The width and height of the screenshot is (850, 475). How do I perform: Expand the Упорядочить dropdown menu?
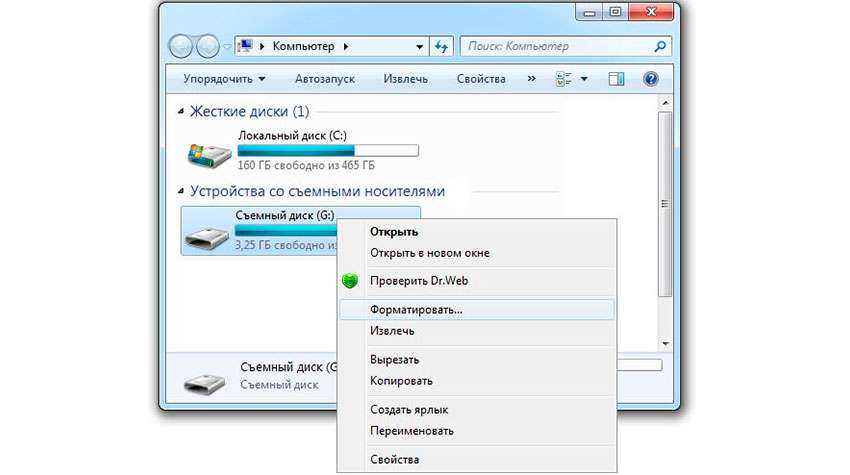pos(224,79)
